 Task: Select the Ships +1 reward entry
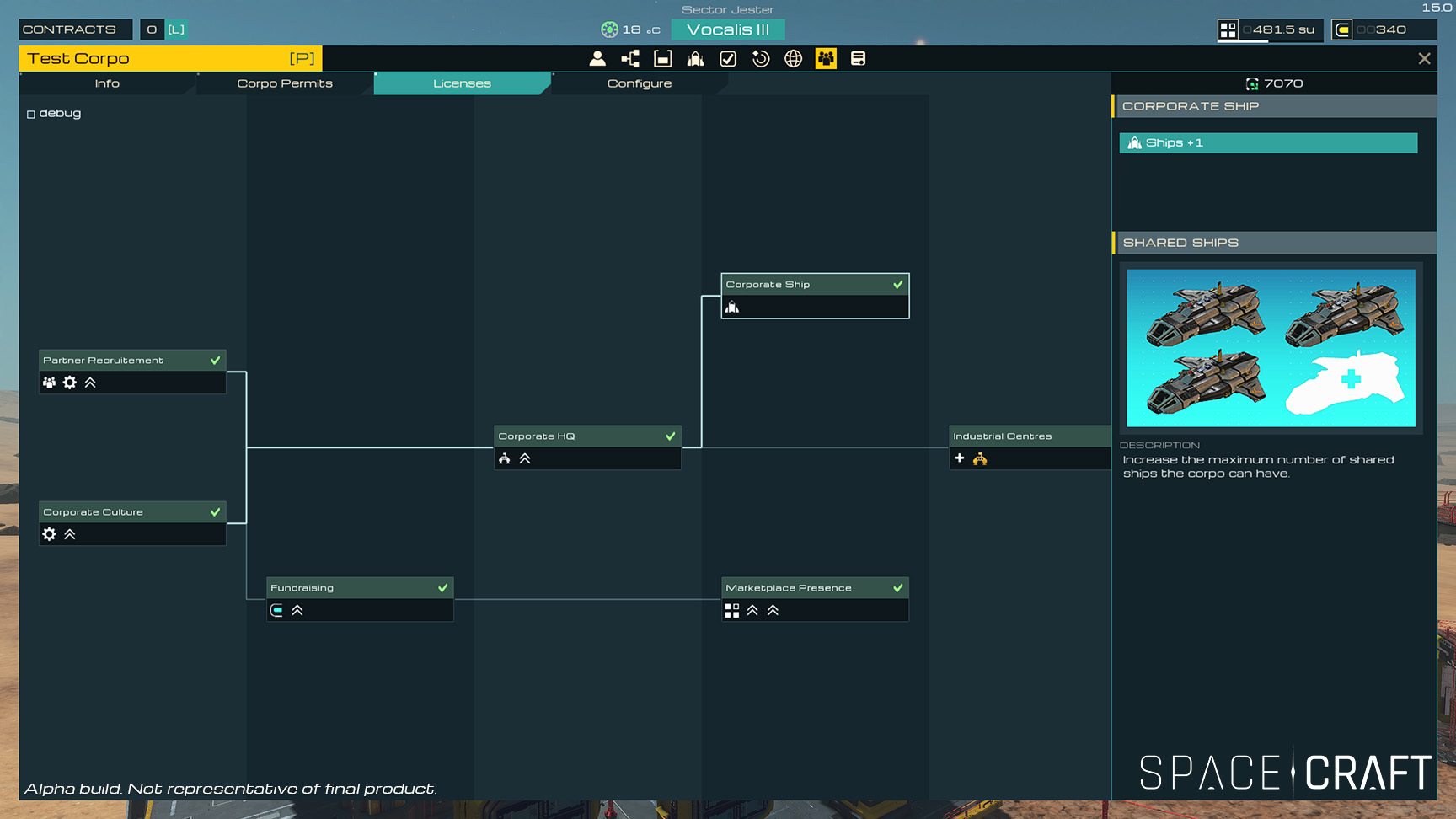1268,143
